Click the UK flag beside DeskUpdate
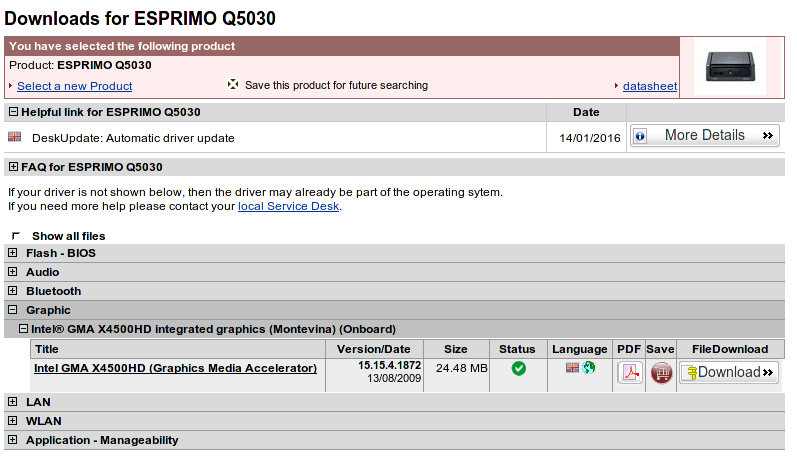Viewport: 797px width, 465px height. pyautogui.click(x=15, y=137)
